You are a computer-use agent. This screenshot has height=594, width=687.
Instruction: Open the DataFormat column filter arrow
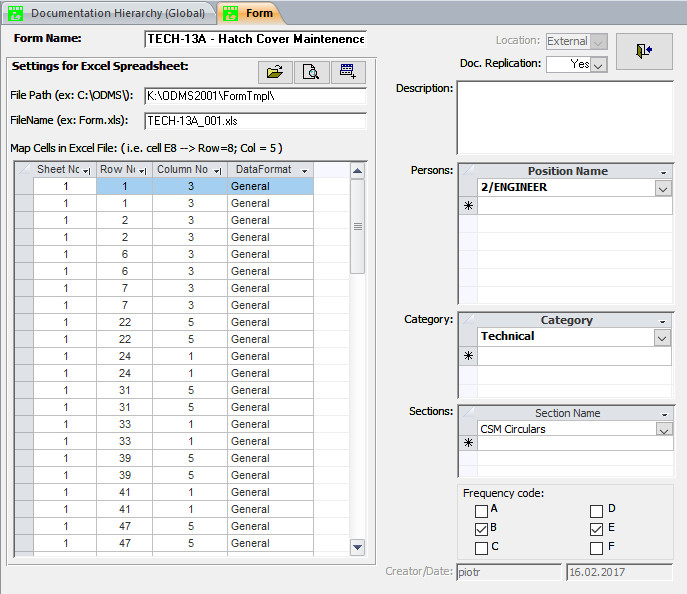(305, 171)
